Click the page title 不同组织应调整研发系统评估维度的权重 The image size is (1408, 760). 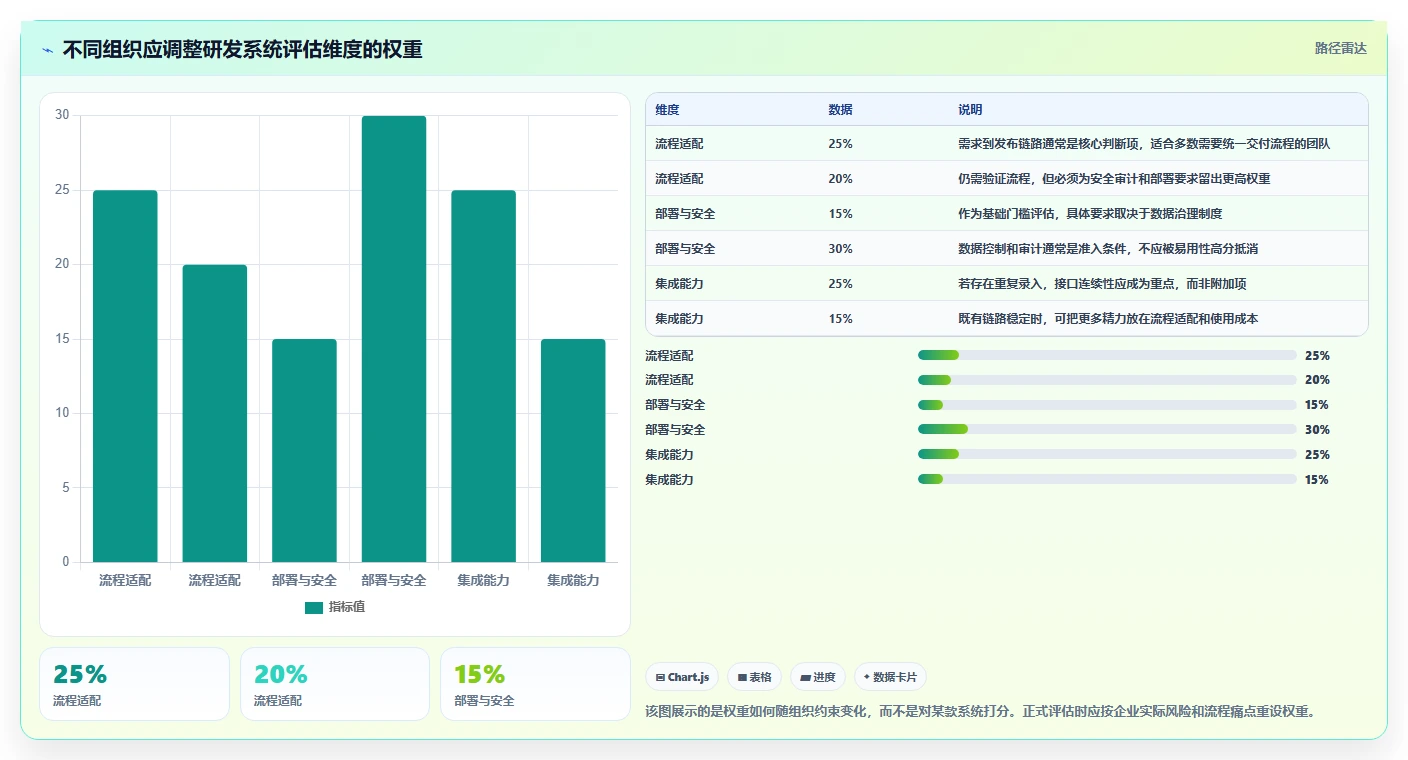(x=242, y=49)
